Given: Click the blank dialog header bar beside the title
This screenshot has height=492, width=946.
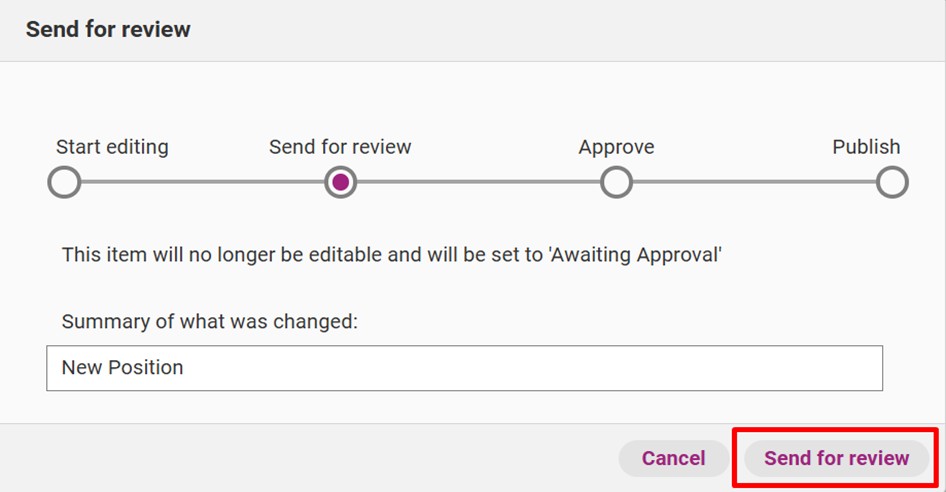Looking at the screenshot, I should point(567,30).
